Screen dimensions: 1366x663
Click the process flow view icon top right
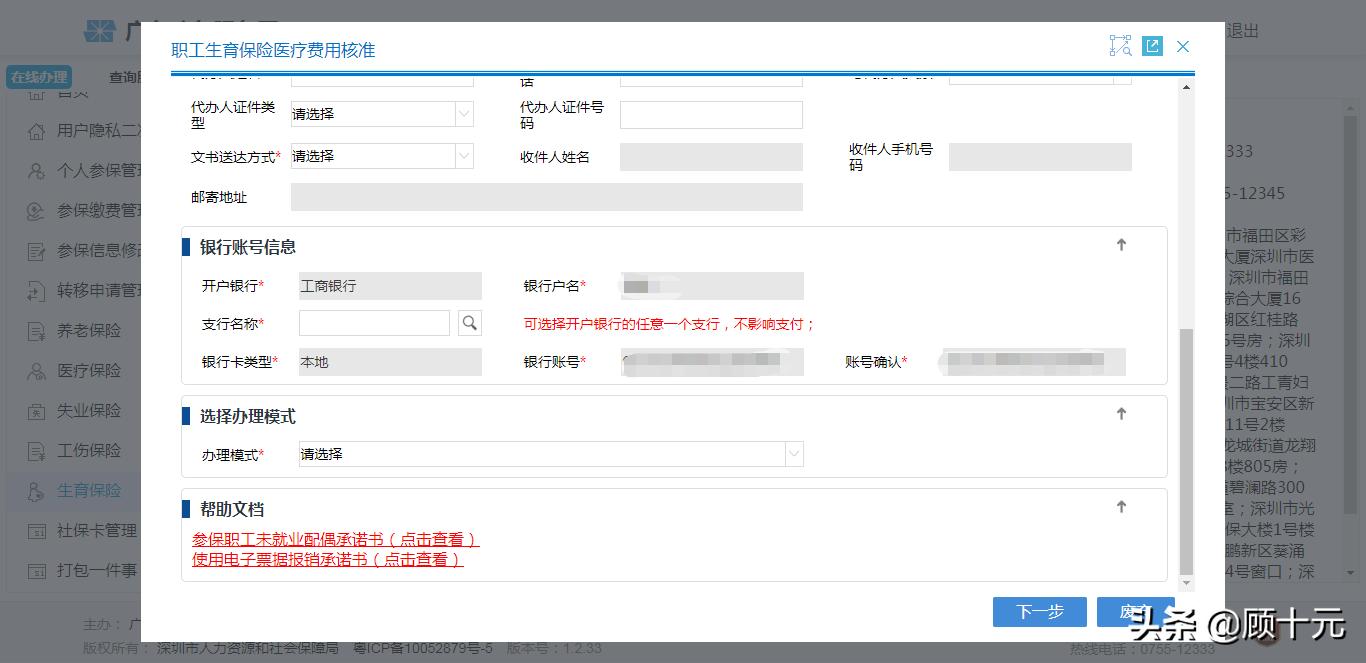click(1120, 46)
